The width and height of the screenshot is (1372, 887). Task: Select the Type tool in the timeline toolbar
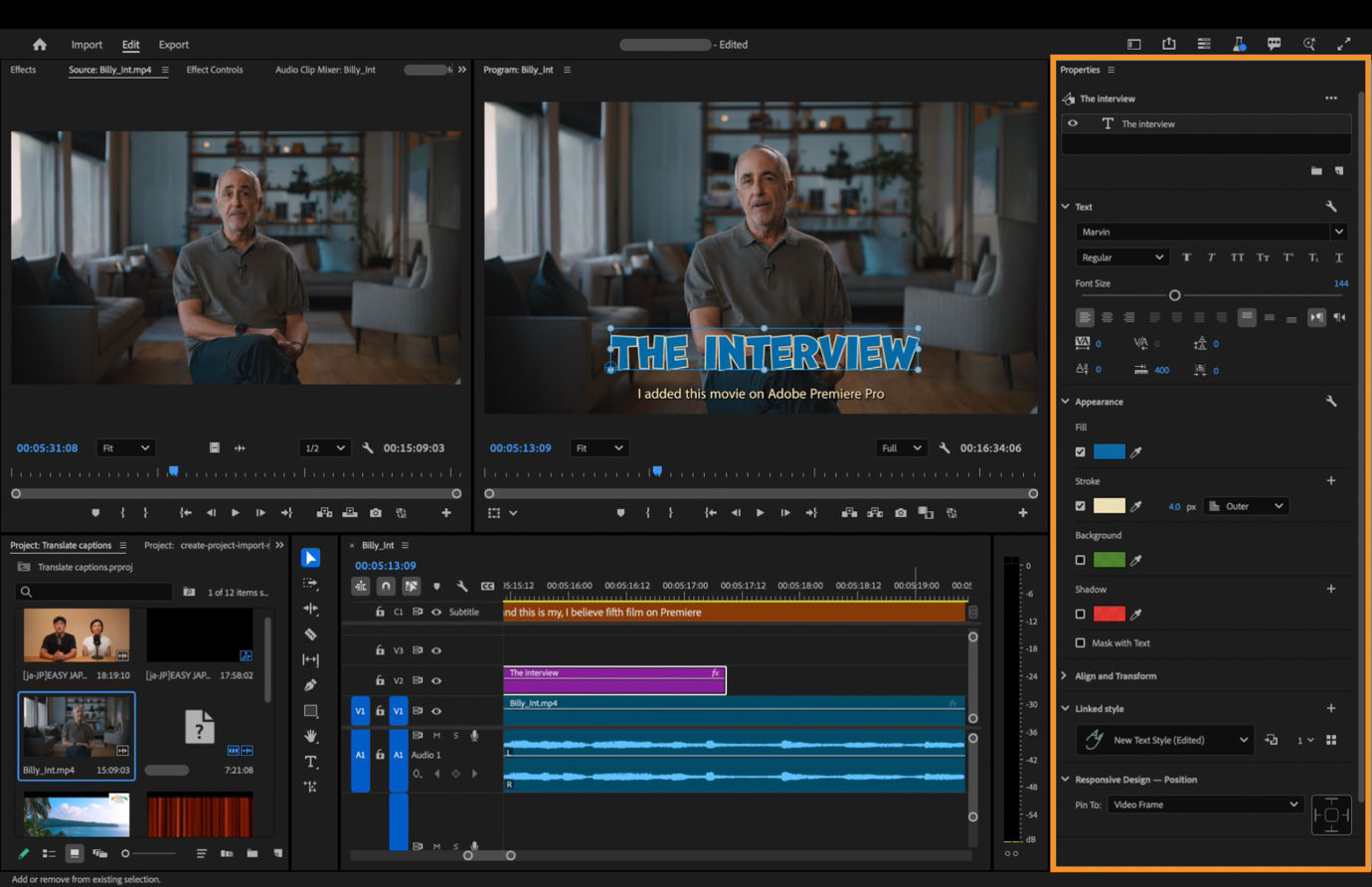click(310, 759)
